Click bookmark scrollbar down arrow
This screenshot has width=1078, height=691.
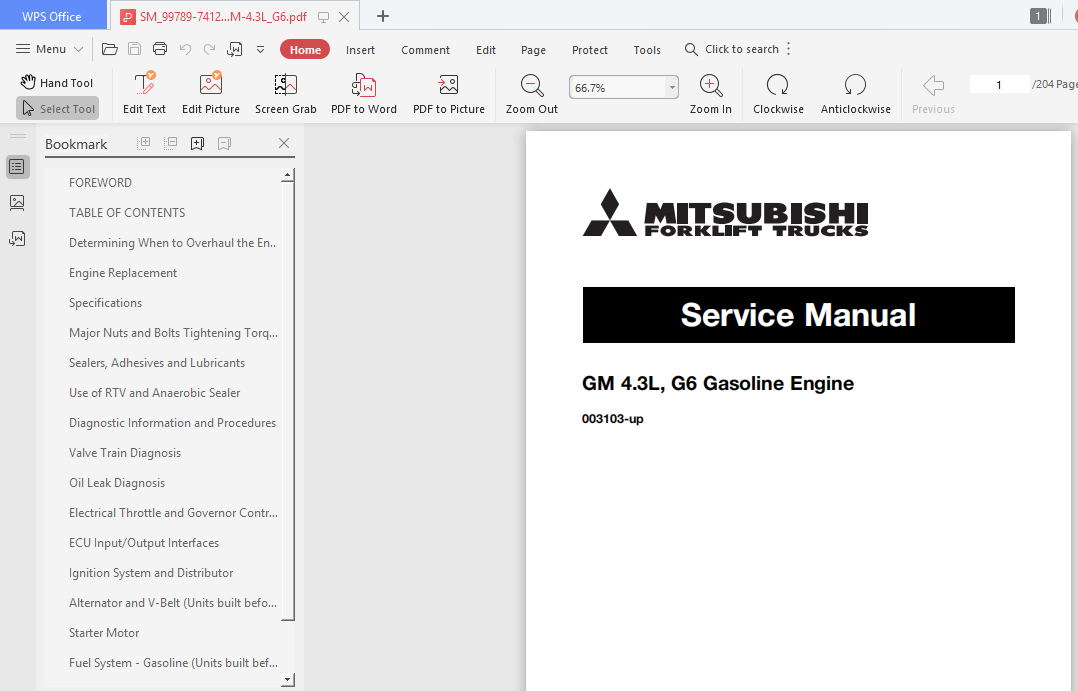(288, 680)
